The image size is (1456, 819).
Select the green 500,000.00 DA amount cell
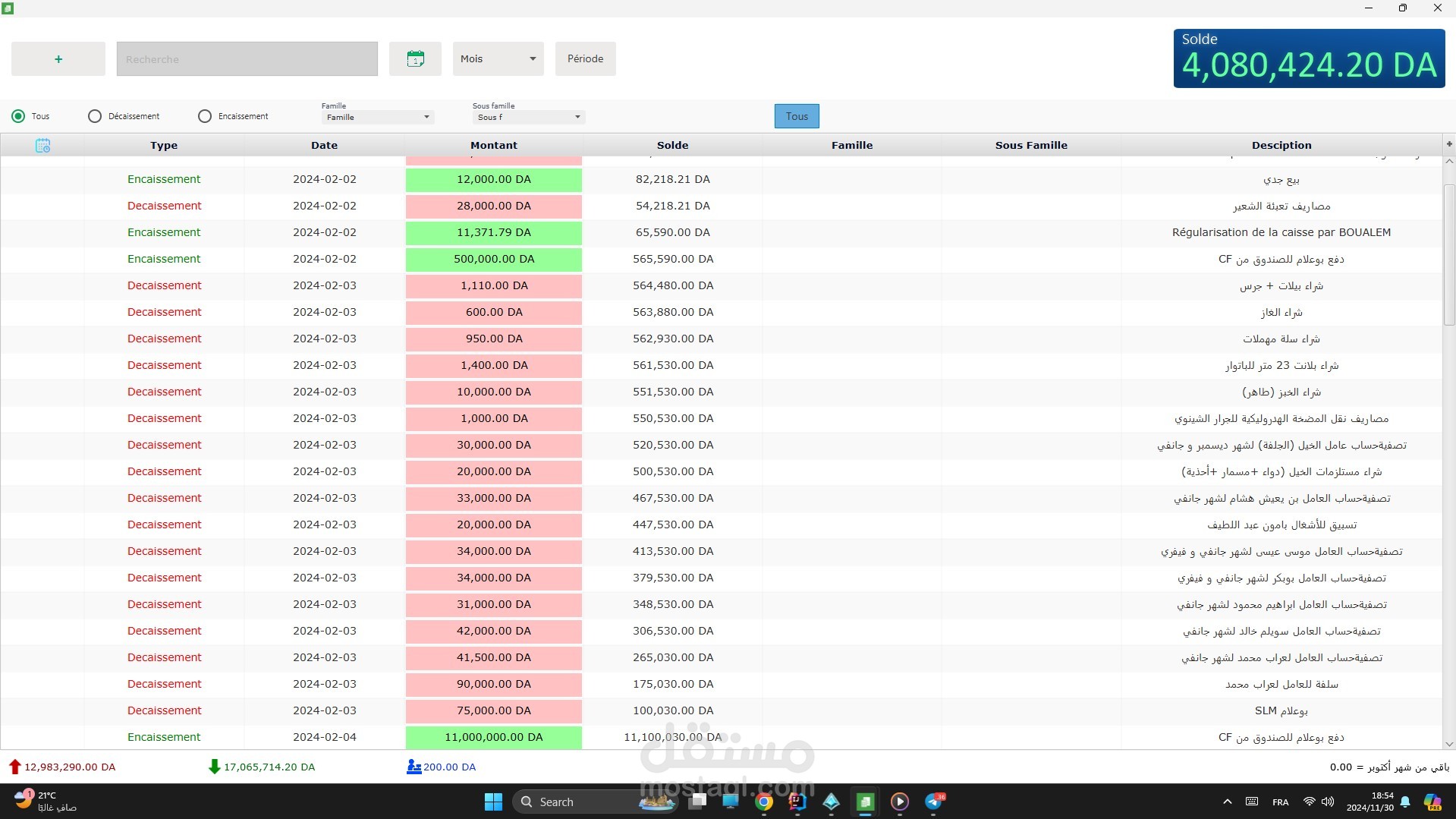[494, 260]
